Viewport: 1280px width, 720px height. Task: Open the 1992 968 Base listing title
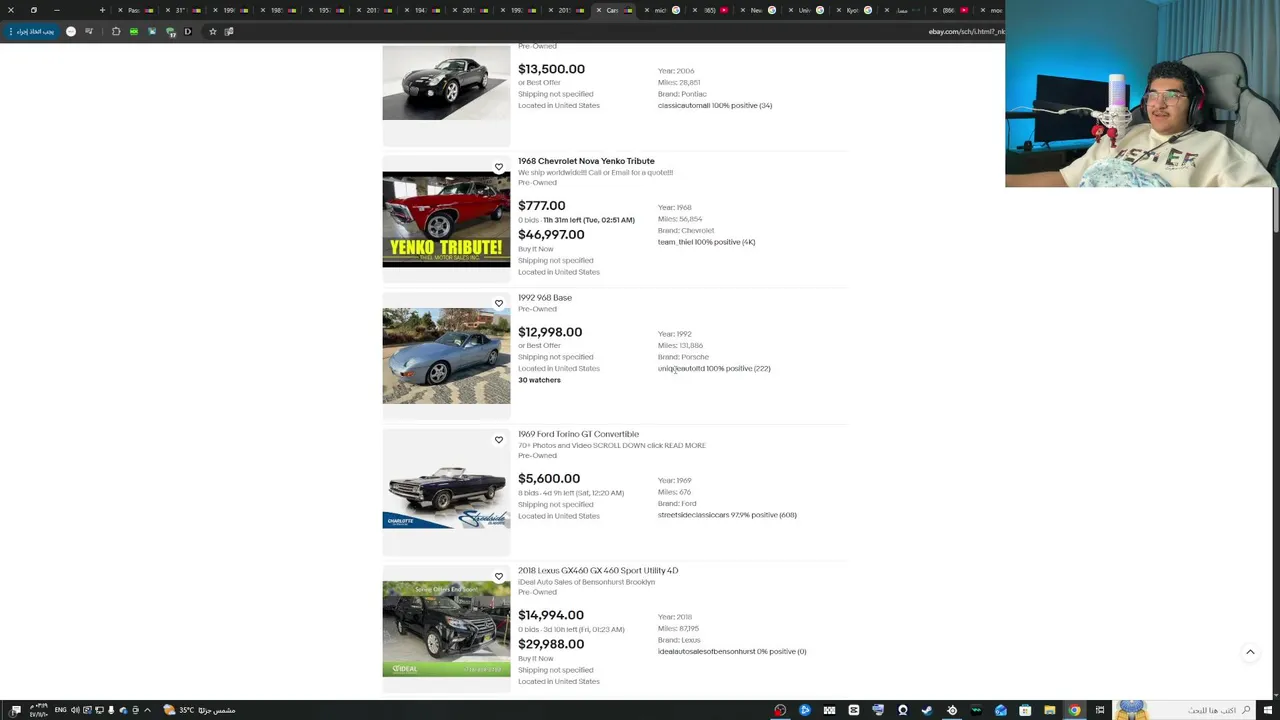545,298
